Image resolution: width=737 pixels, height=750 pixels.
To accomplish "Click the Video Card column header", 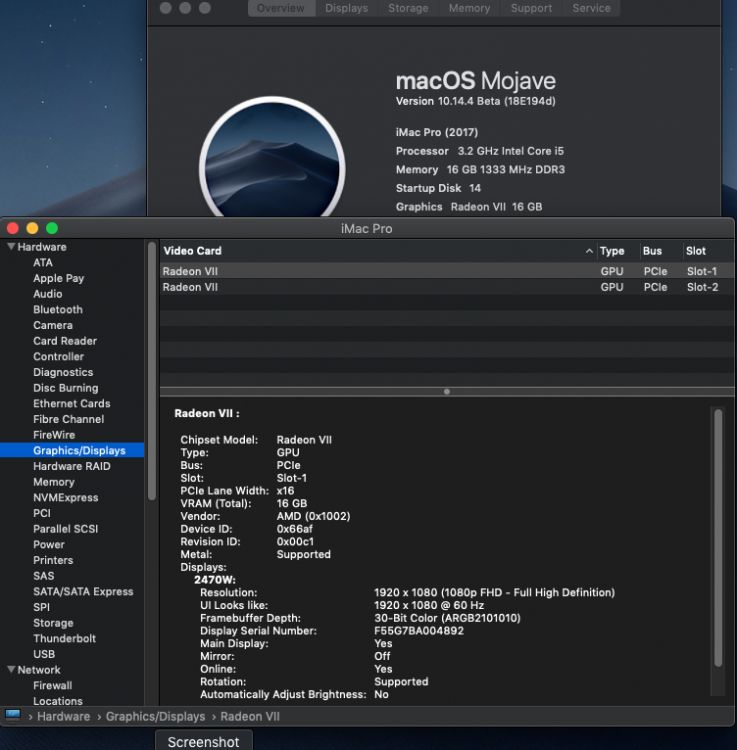I will [192, 251].
